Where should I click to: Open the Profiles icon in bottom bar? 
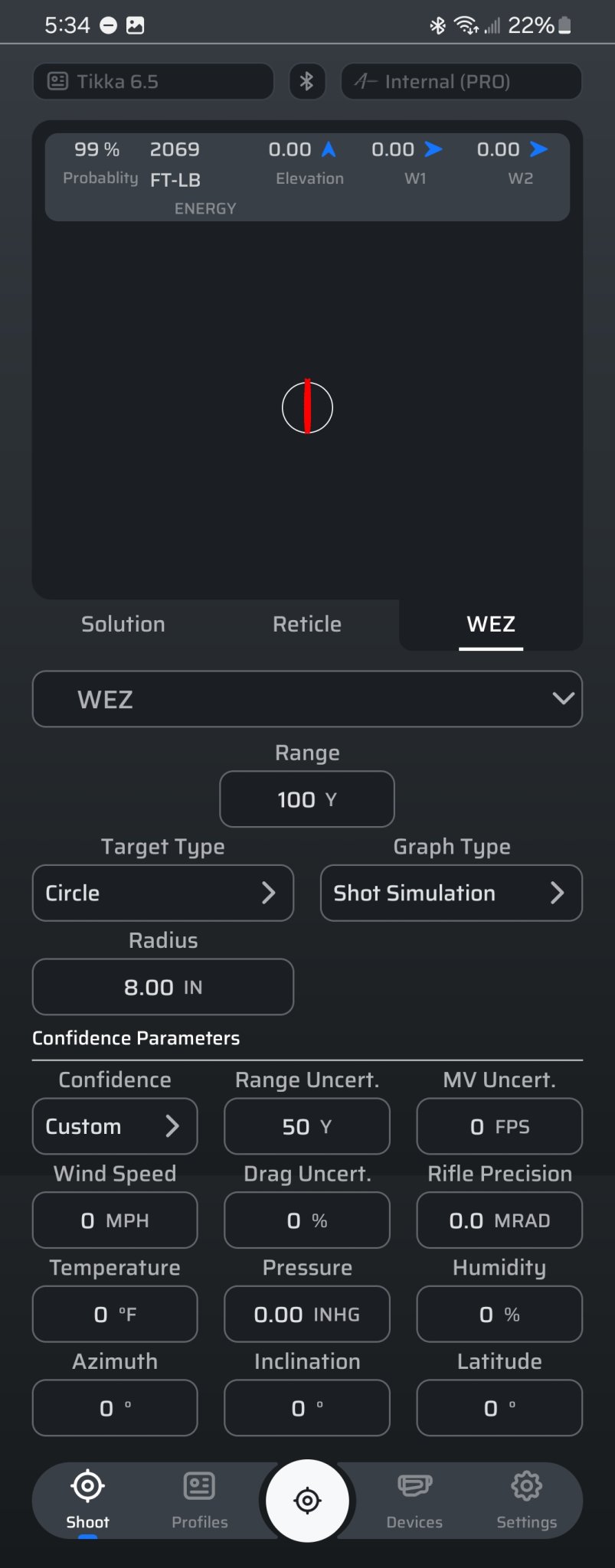click(x=199, y=1486)
